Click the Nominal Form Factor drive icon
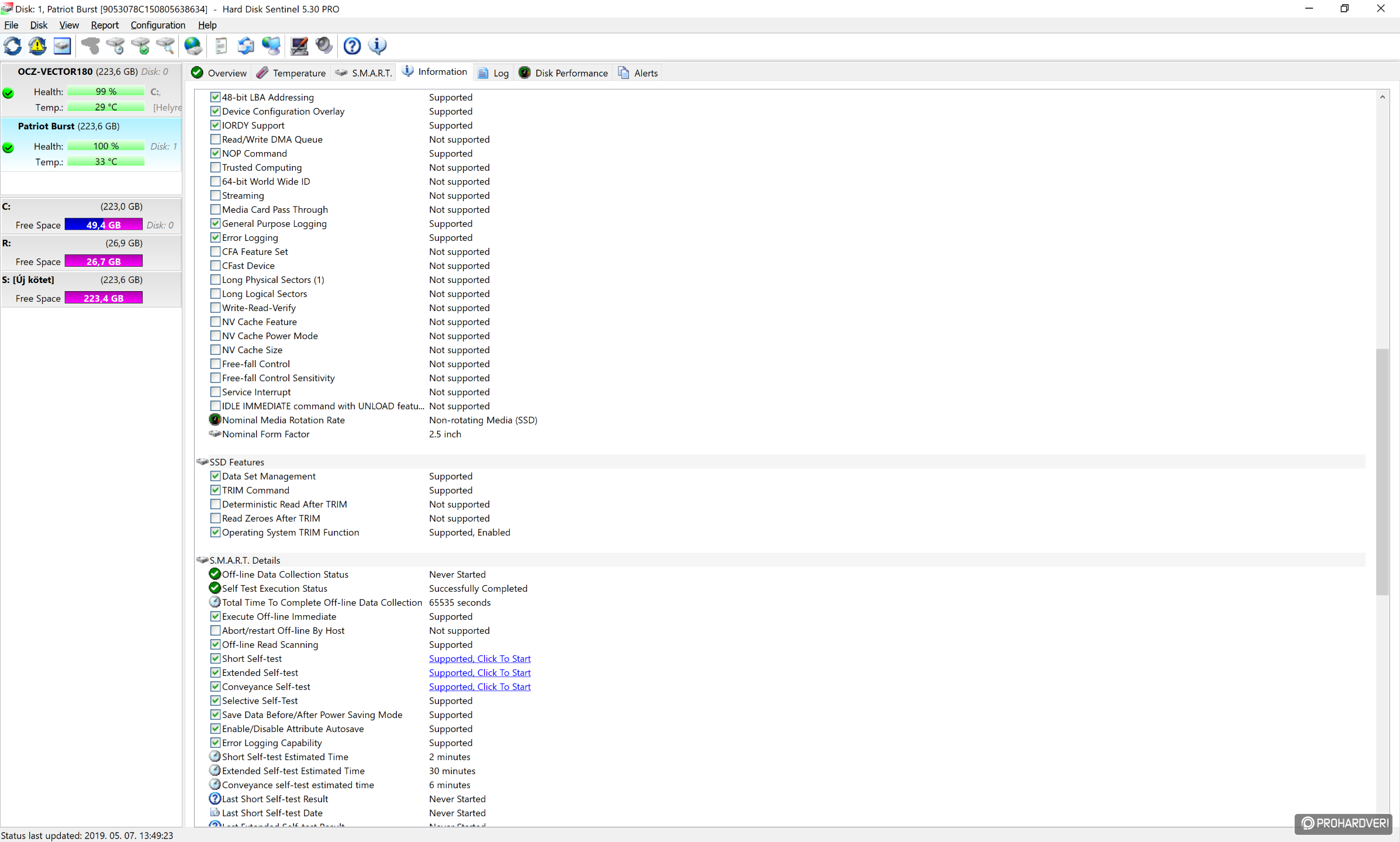This screenshot has height=842, width=1400. (x=215, y=434)
